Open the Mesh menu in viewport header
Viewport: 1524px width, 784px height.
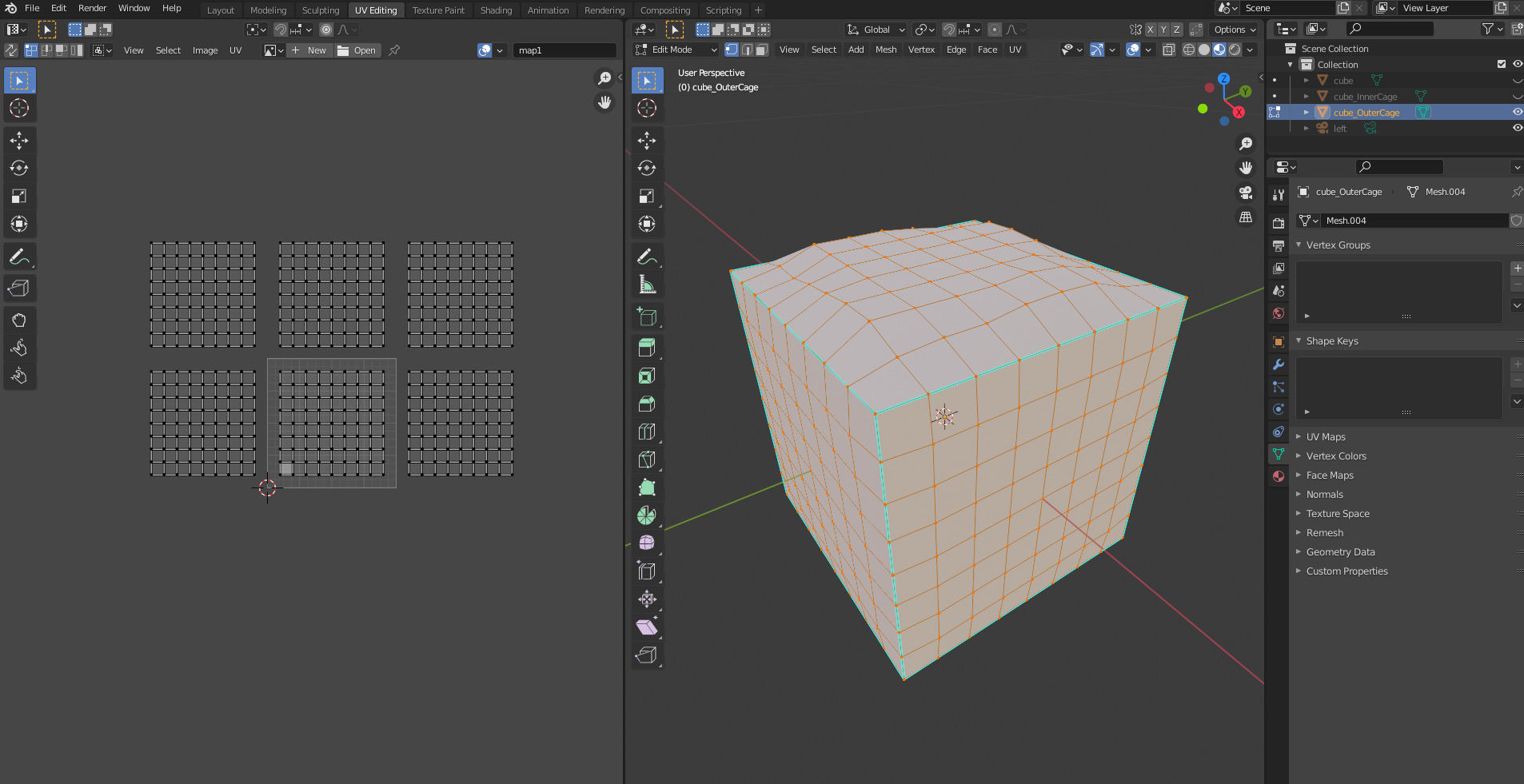tap(885, 50)
